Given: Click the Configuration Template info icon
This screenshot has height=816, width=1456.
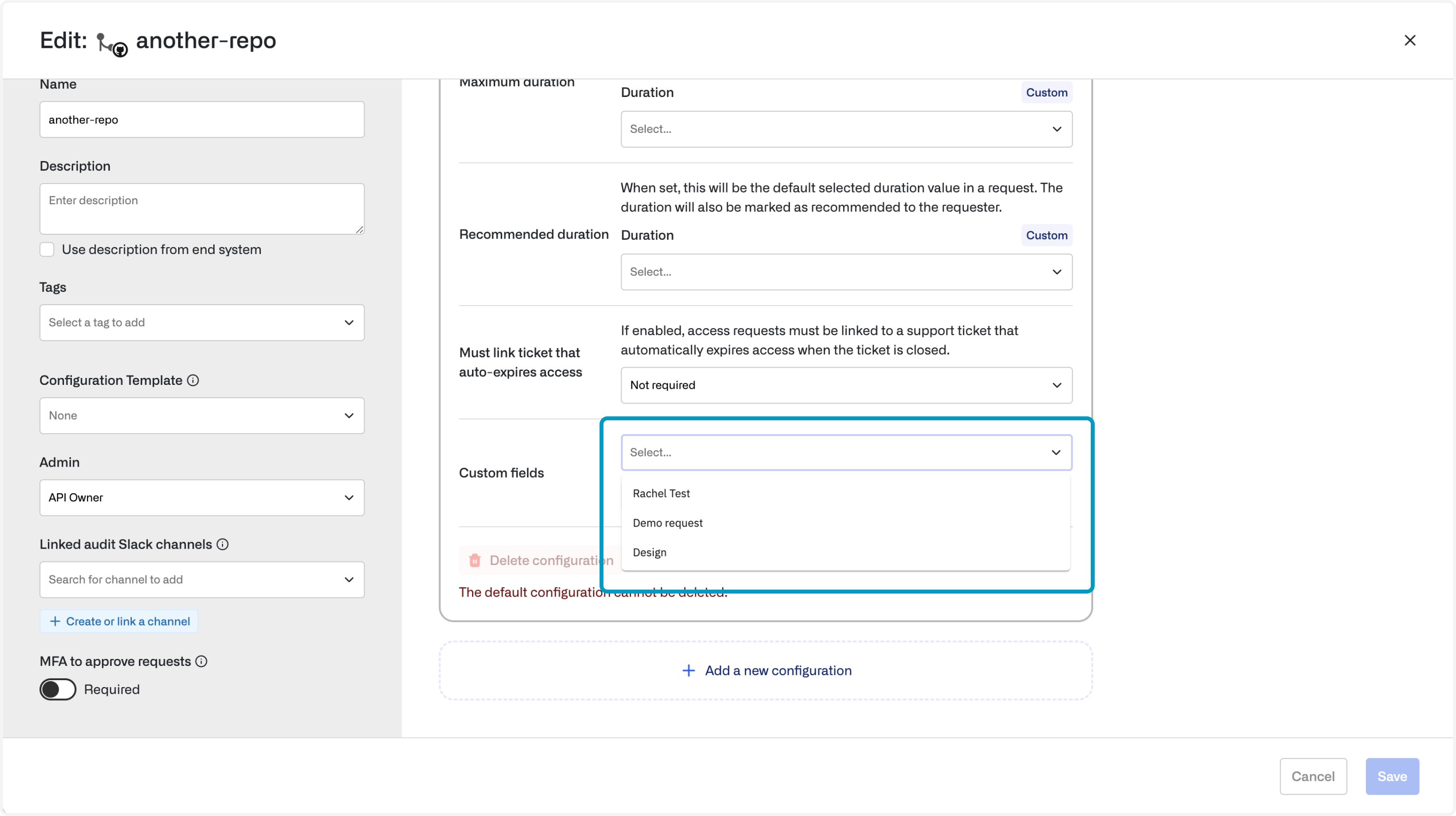Looking at the screenshot, I should pos(193,380).
